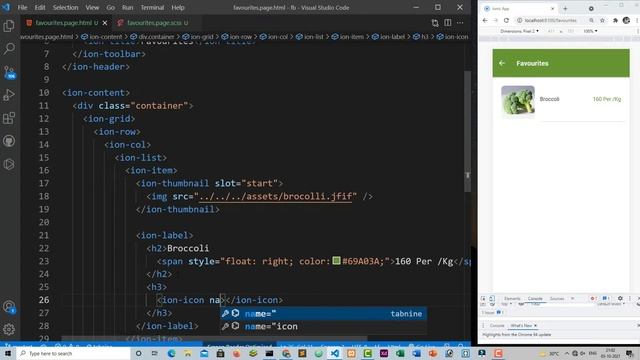Open Microsoft Edge from the taskbar
Image resolution: width=640 pixels, height=360 pixels.
[x=171, y=353]
